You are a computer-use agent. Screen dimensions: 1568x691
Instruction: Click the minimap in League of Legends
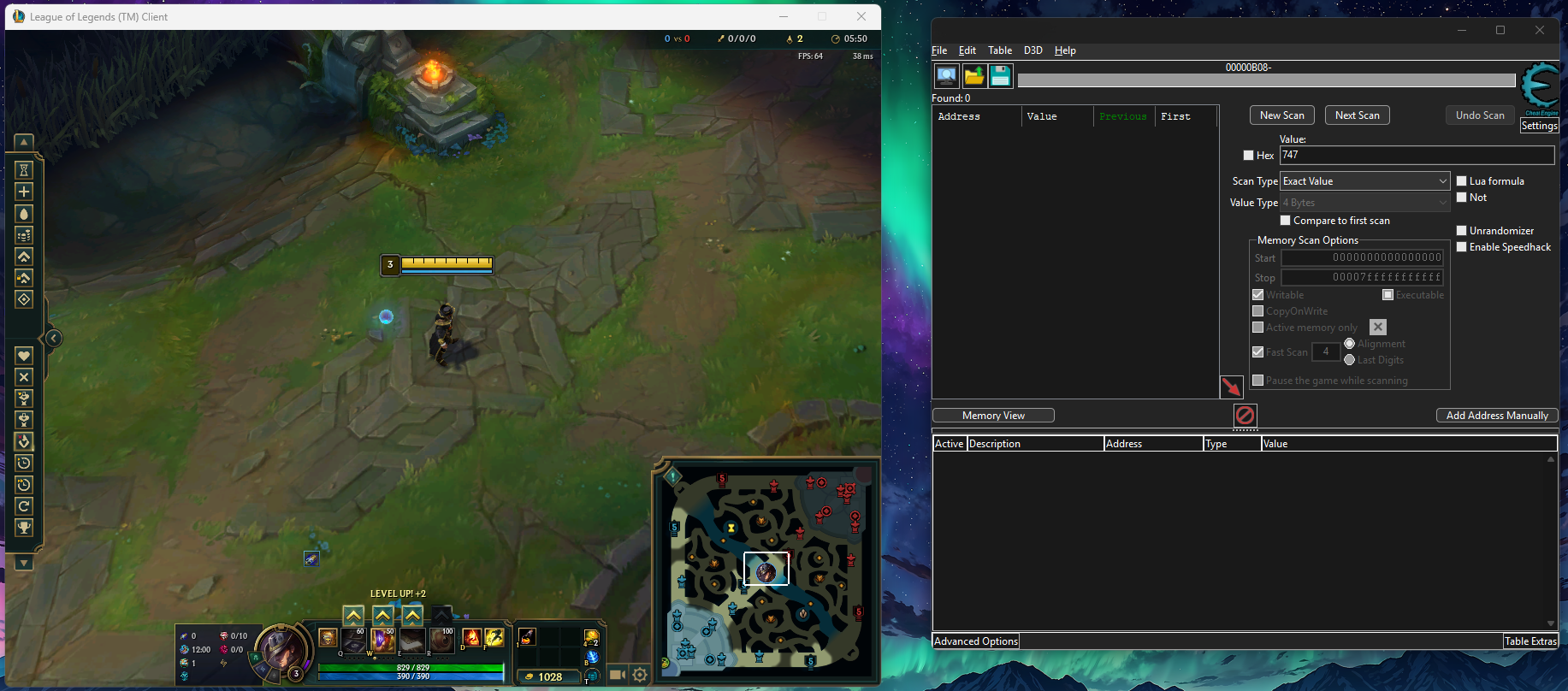click(767, 570)
